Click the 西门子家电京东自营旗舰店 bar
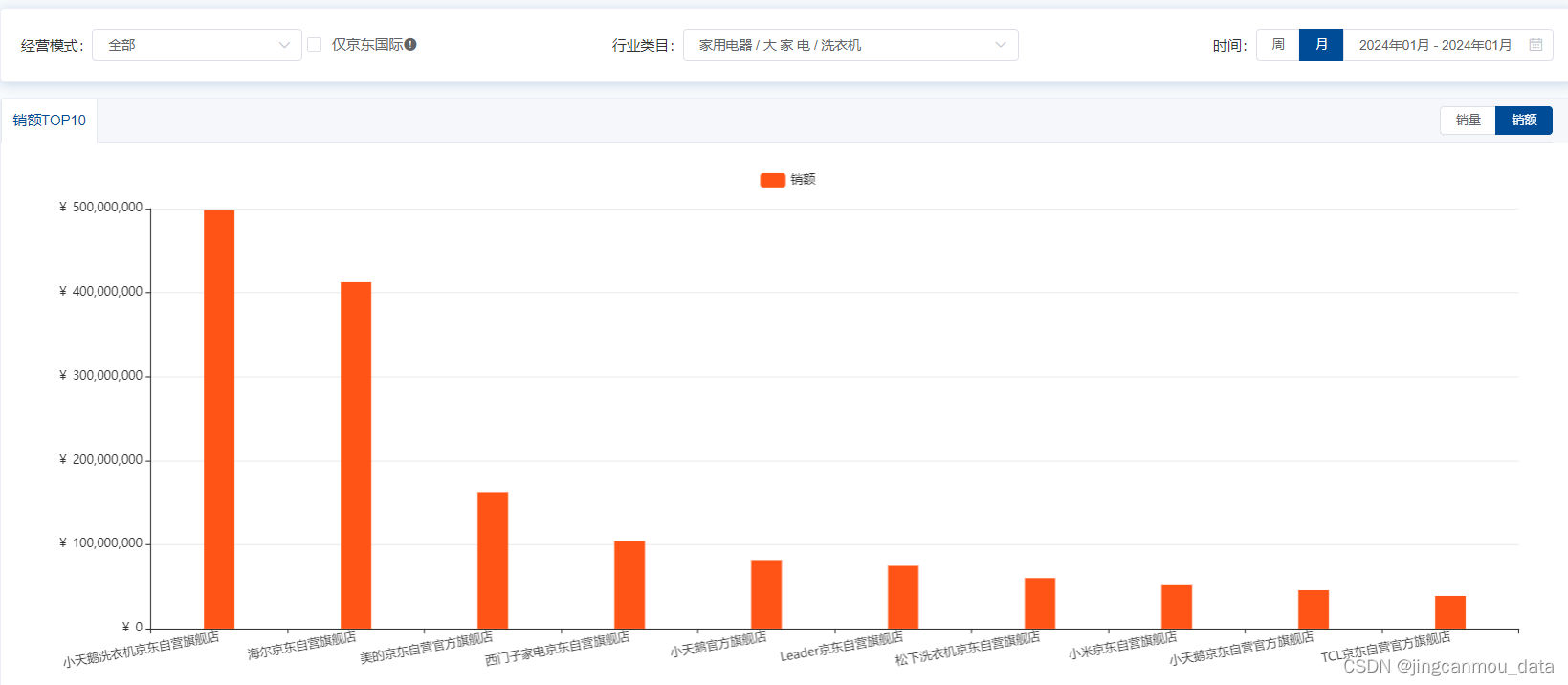The image size is (1568, 685). (x=629, y=585)
